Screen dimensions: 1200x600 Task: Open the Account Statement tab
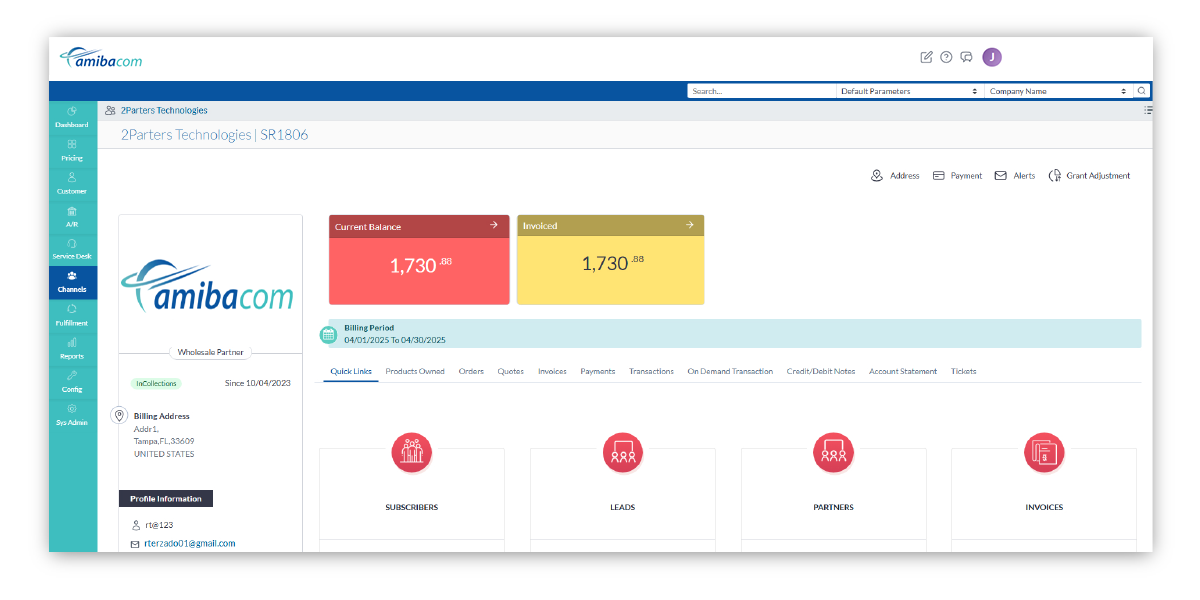(x=903, y=372)
